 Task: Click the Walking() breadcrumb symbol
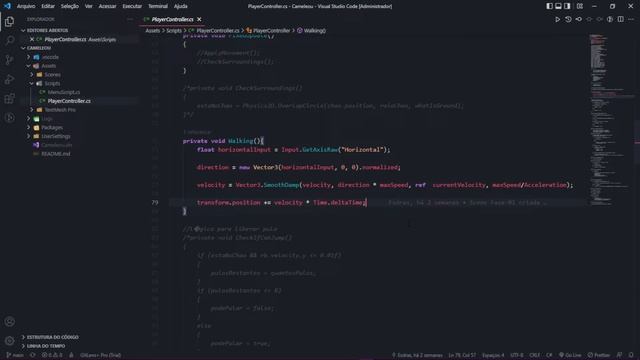click(x=311, y=31)
